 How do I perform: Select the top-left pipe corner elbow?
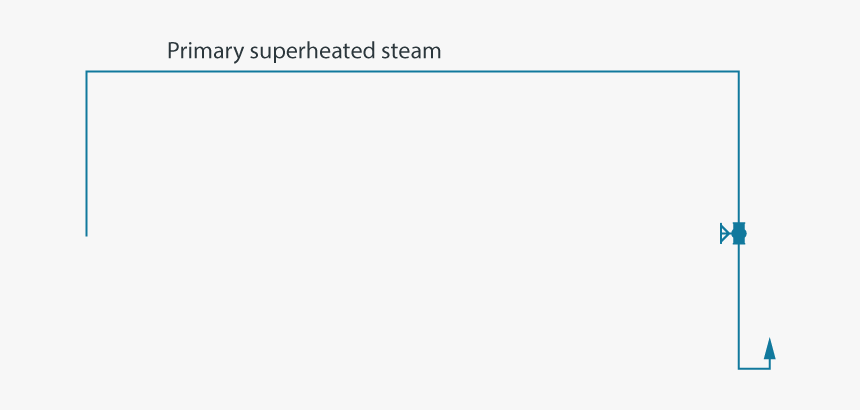(87, 72)
